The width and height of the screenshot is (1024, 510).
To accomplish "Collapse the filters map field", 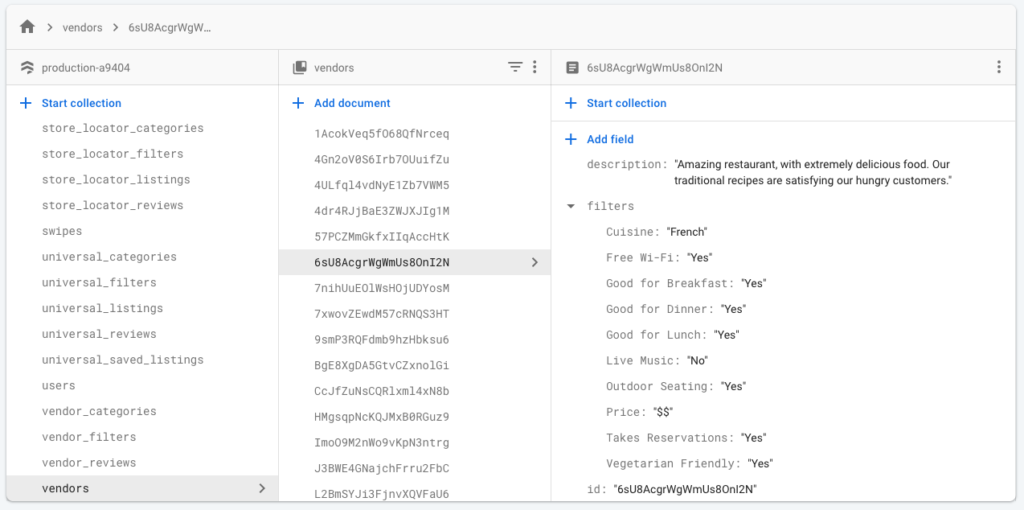I will 571,206.
